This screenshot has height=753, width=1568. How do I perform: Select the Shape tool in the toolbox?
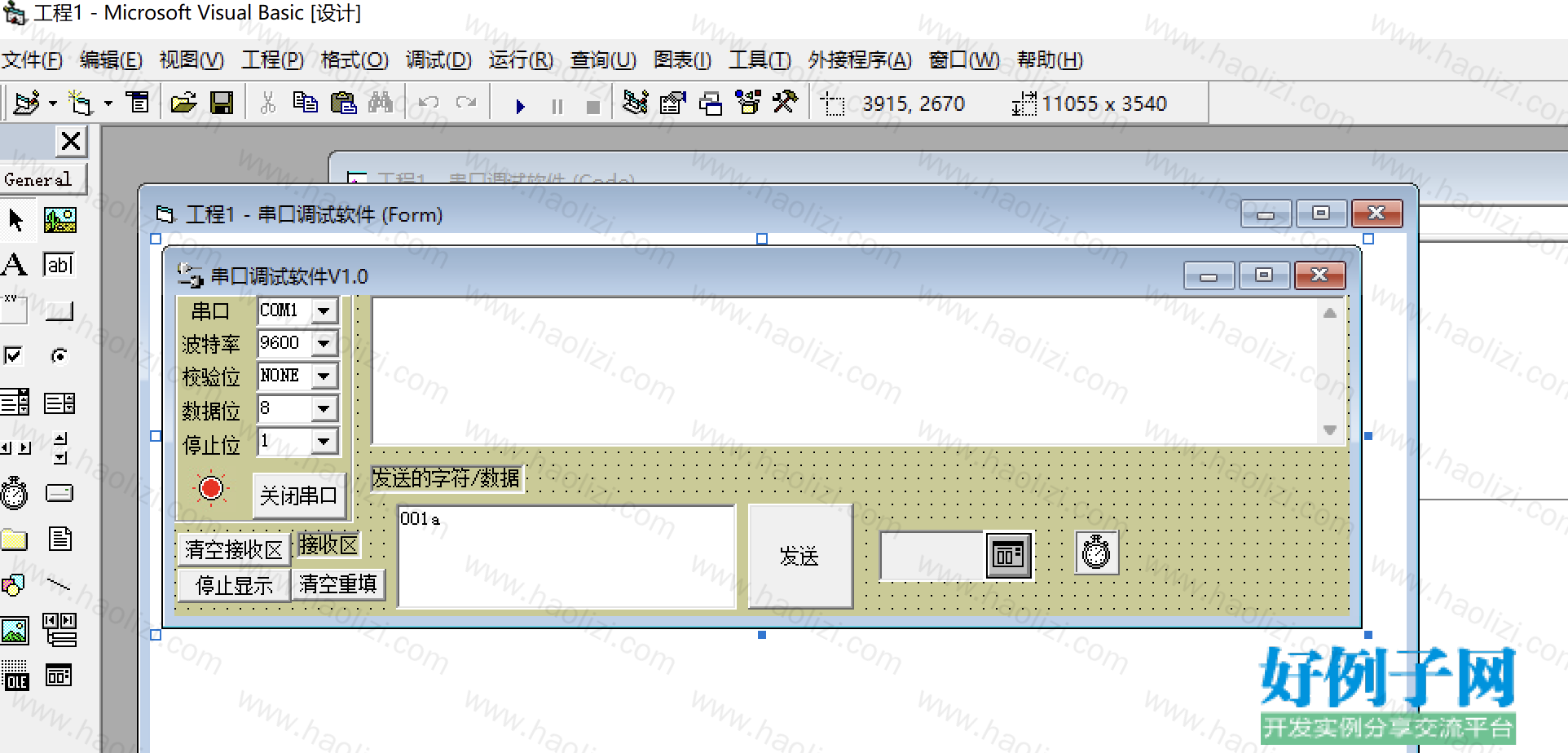coord(14,584)
